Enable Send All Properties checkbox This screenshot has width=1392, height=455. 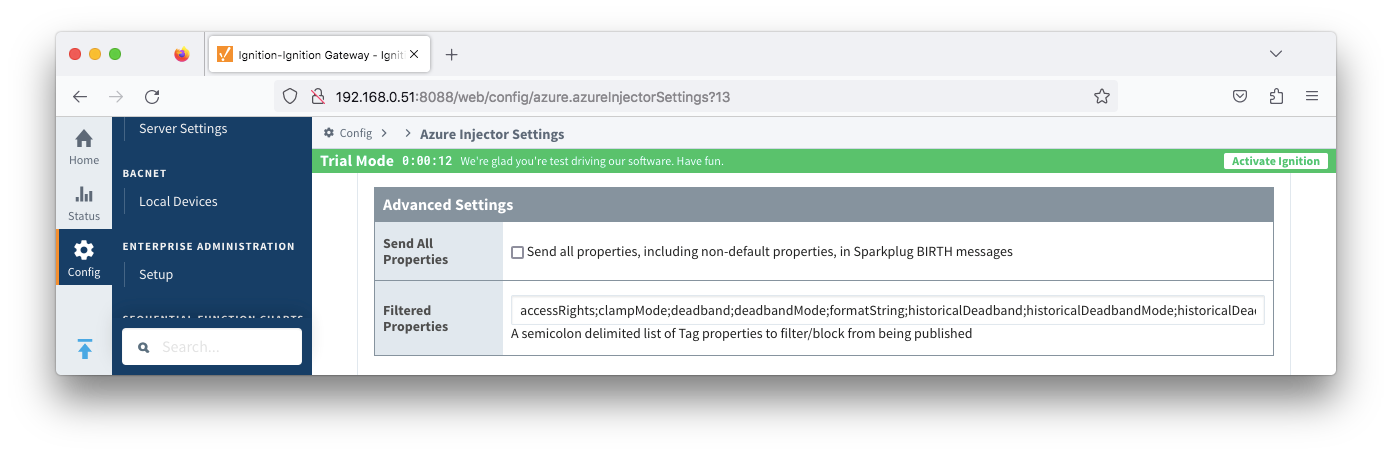(x=517, y=252)
